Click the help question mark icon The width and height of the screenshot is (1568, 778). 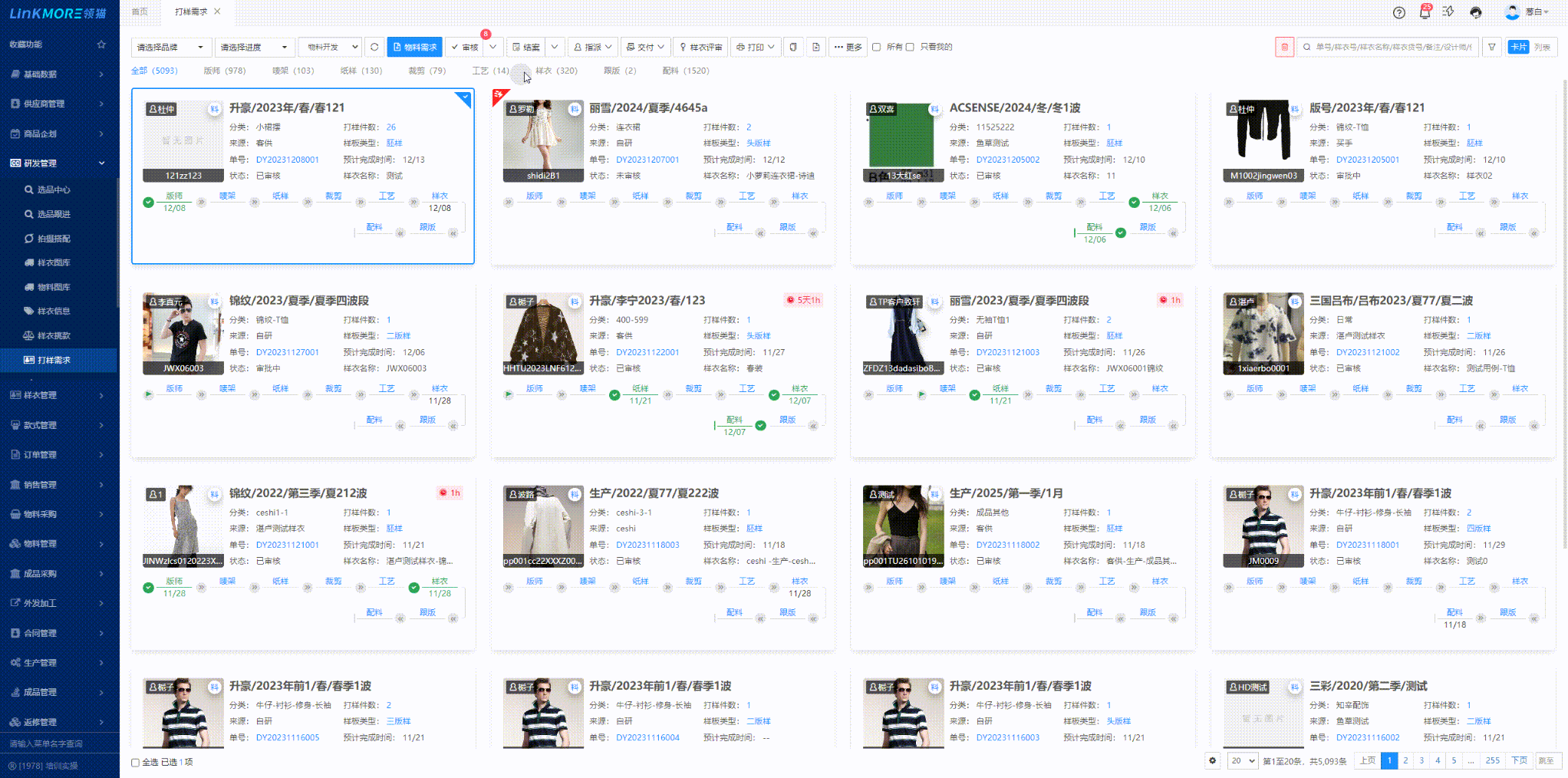1399,12
